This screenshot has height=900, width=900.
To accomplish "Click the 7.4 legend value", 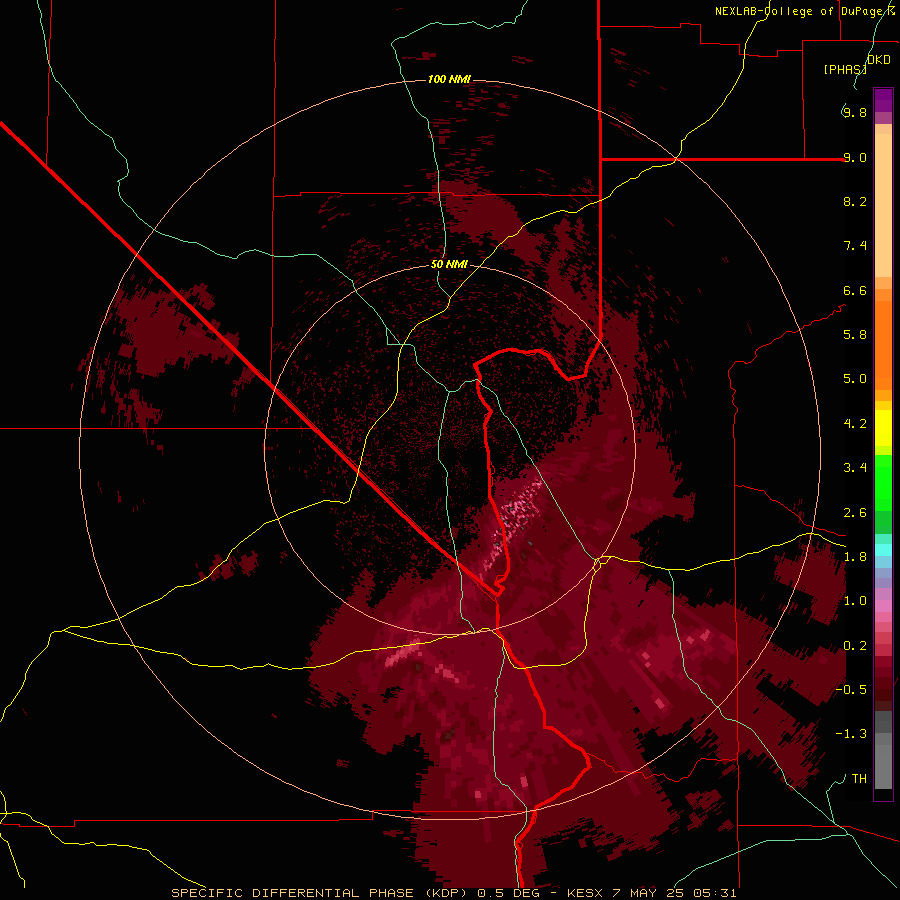I will pos(855,246).
